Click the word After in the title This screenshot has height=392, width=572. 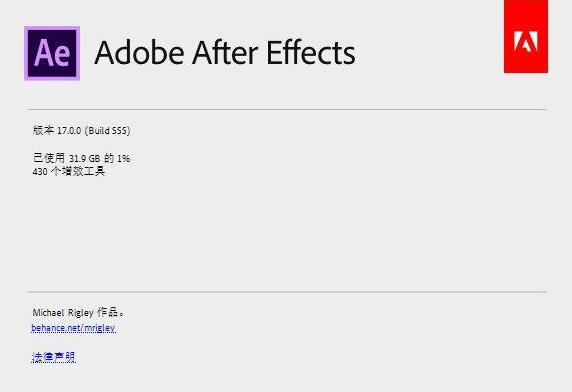pos(225,53)
